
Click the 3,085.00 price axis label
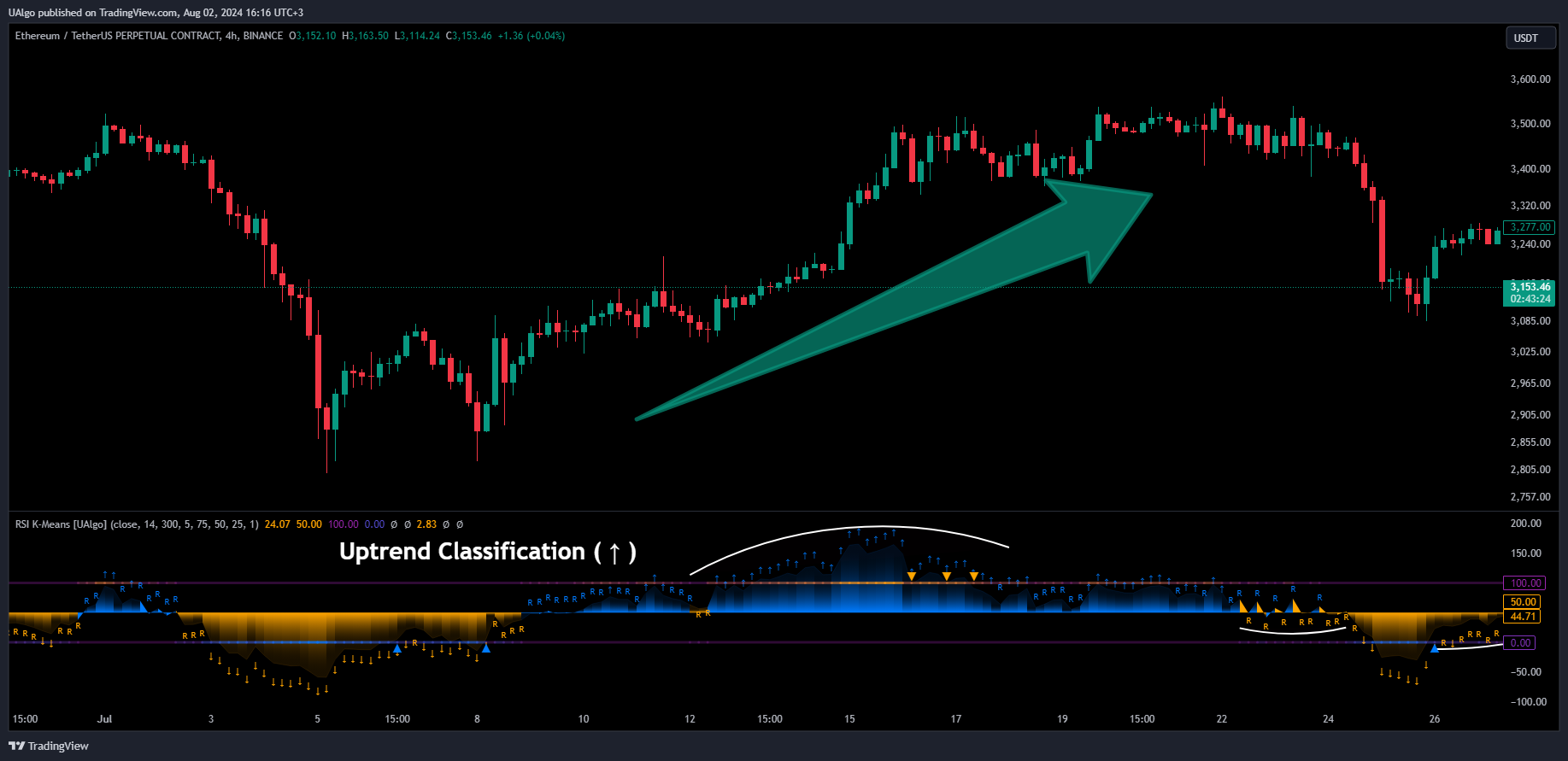(x=1530, y=321)
